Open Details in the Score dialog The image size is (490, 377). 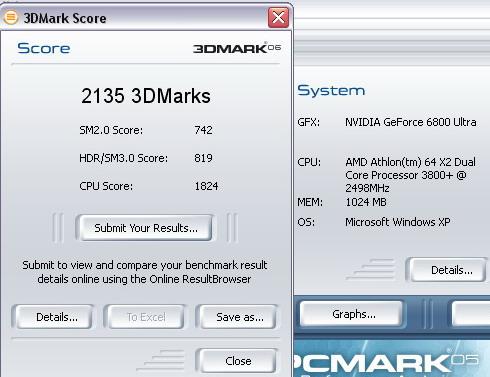pyautogui.click(x=54, y=317)
